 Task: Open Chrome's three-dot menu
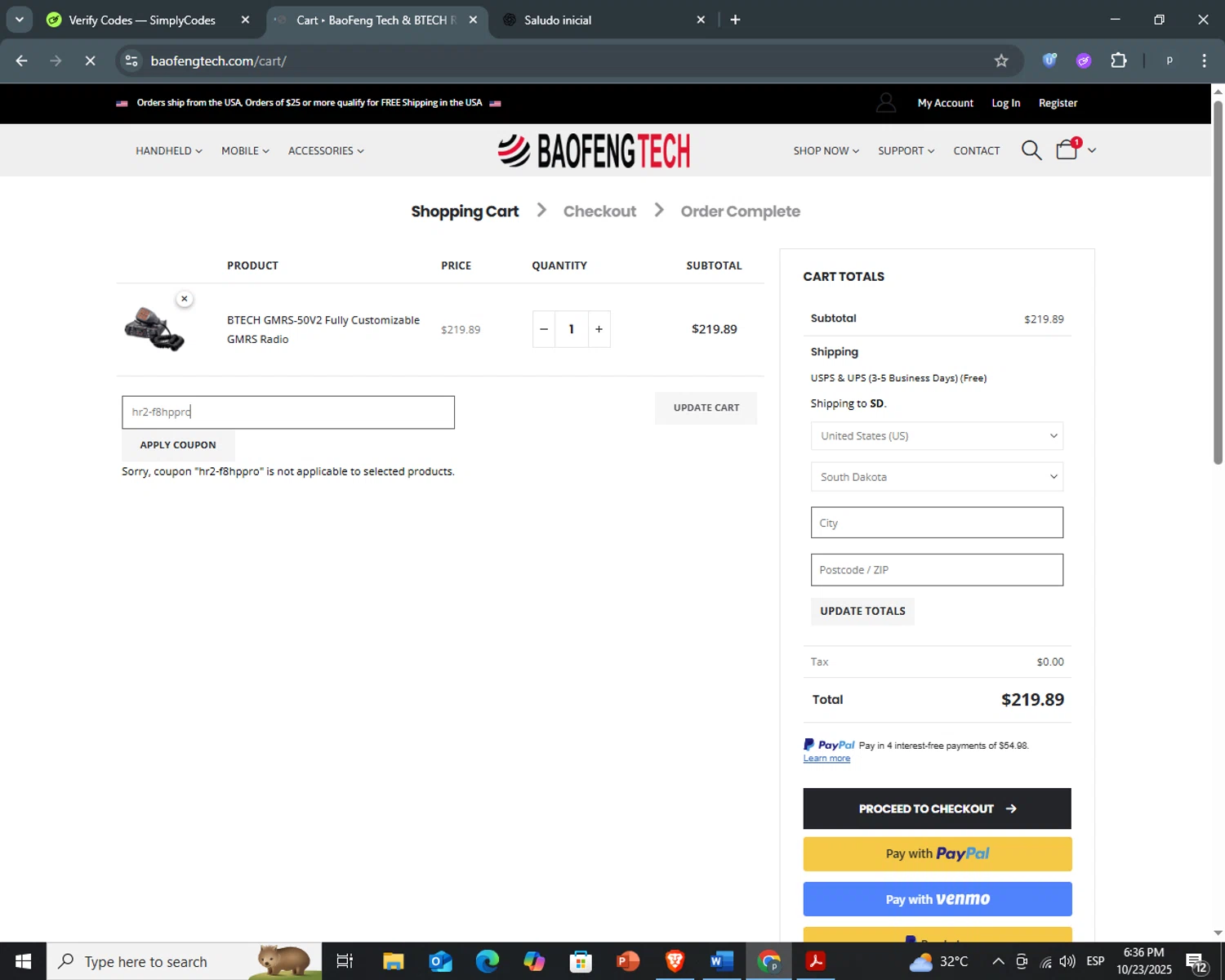pyautogui.click(x=1204, y=60)
